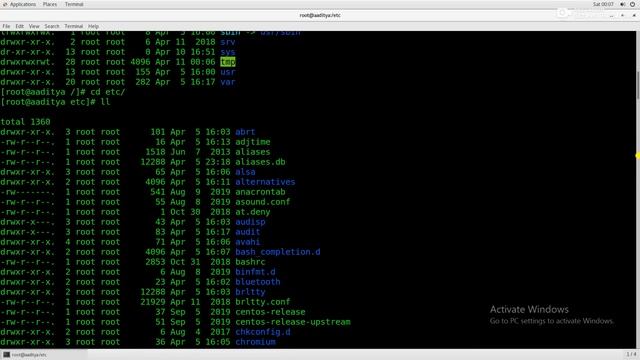The width and height of the screenshot is (640, 360).
Task: Minimize the terminal window
Action: point(611,15)
